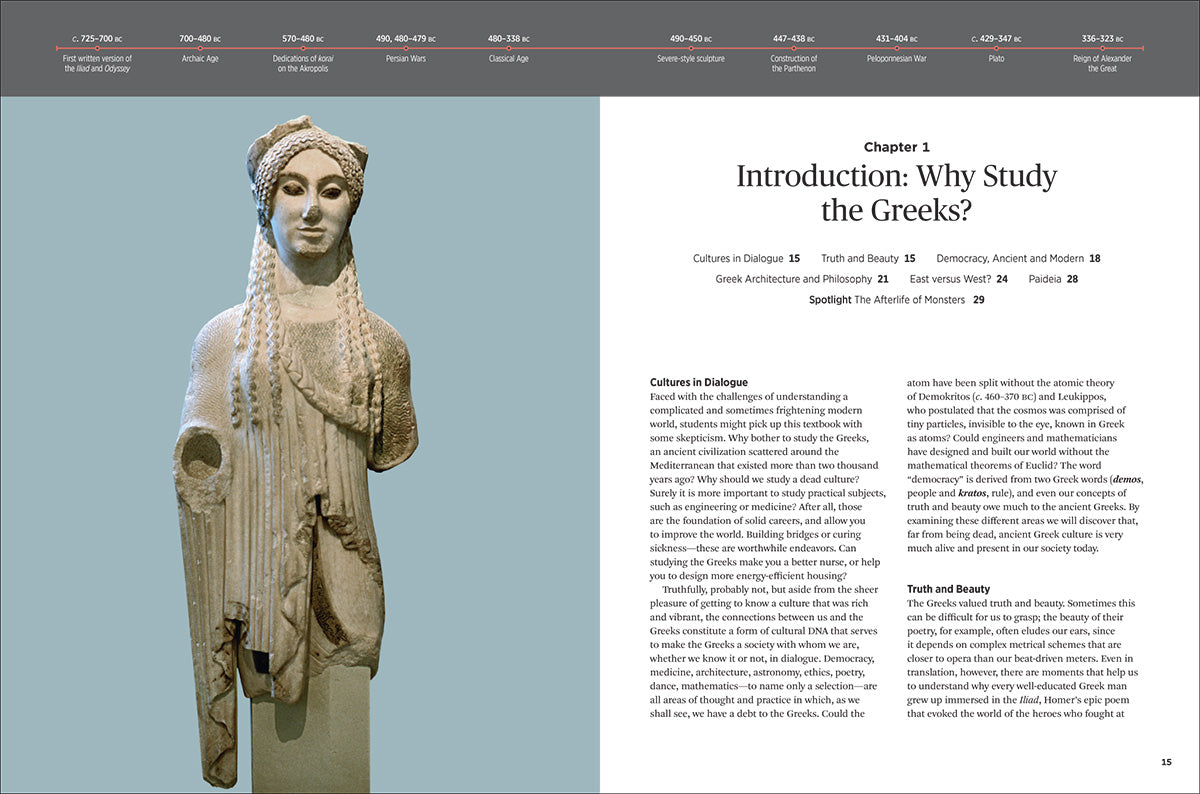
Task: Click the page number 15 in the corner
Action: 1166,762
